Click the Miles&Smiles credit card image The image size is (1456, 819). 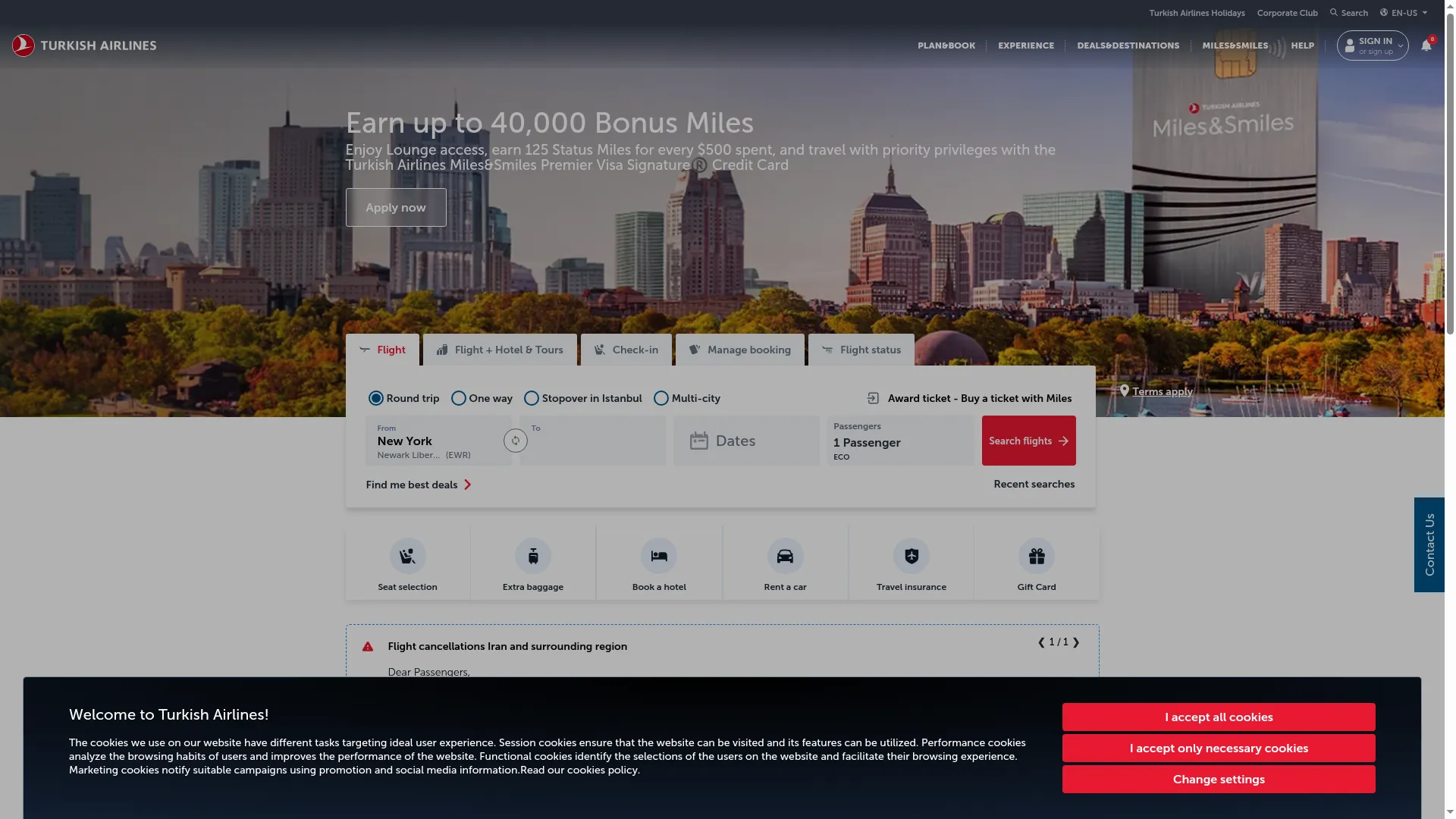1224,171
